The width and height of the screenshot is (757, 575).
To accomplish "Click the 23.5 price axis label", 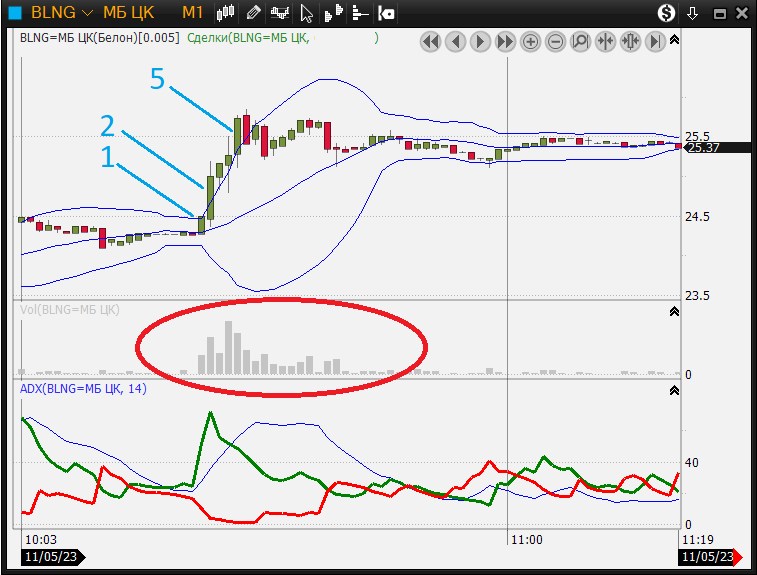I will (697, 295).
